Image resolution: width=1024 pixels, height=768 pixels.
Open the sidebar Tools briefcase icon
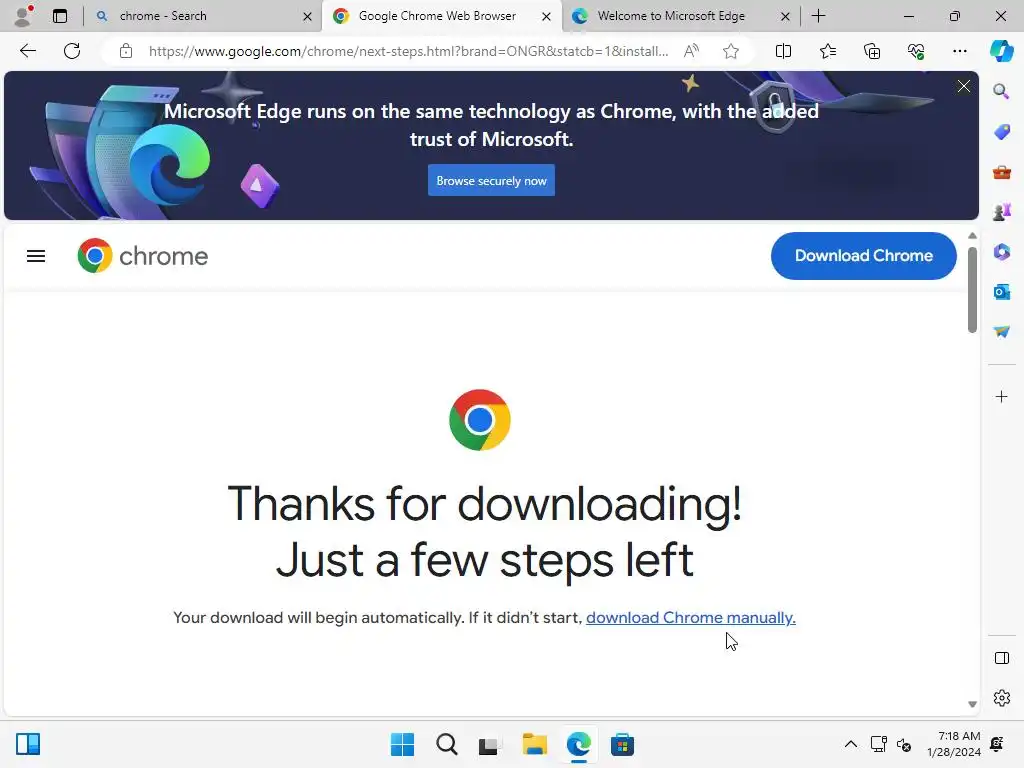[x=1001, y=172]
